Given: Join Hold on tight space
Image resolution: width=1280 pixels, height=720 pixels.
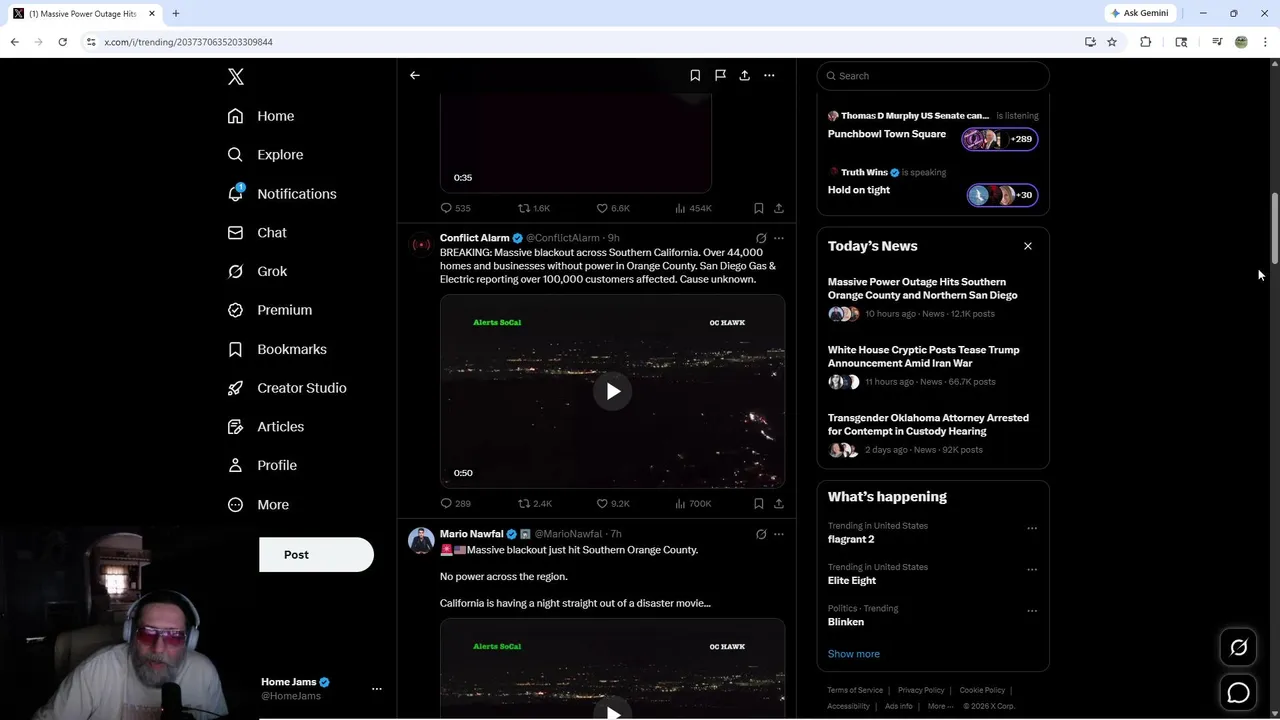Looking at the screenshot, I should pyautogui.click(x=933, y=188).
